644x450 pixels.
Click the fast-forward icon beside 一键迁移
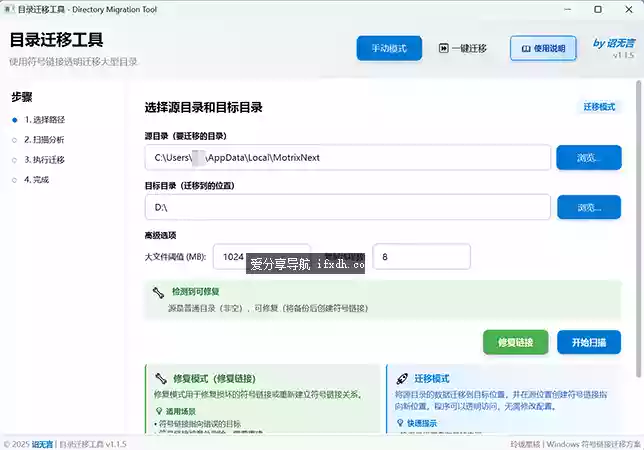443,48
